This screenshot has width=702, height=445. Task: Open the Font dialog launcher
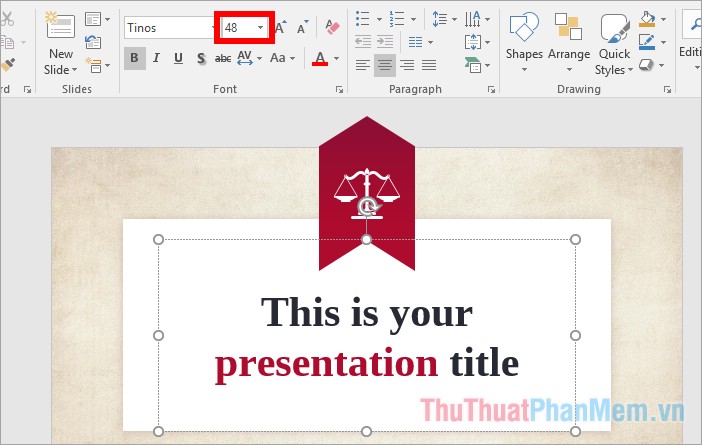click(x=339, y=90)
